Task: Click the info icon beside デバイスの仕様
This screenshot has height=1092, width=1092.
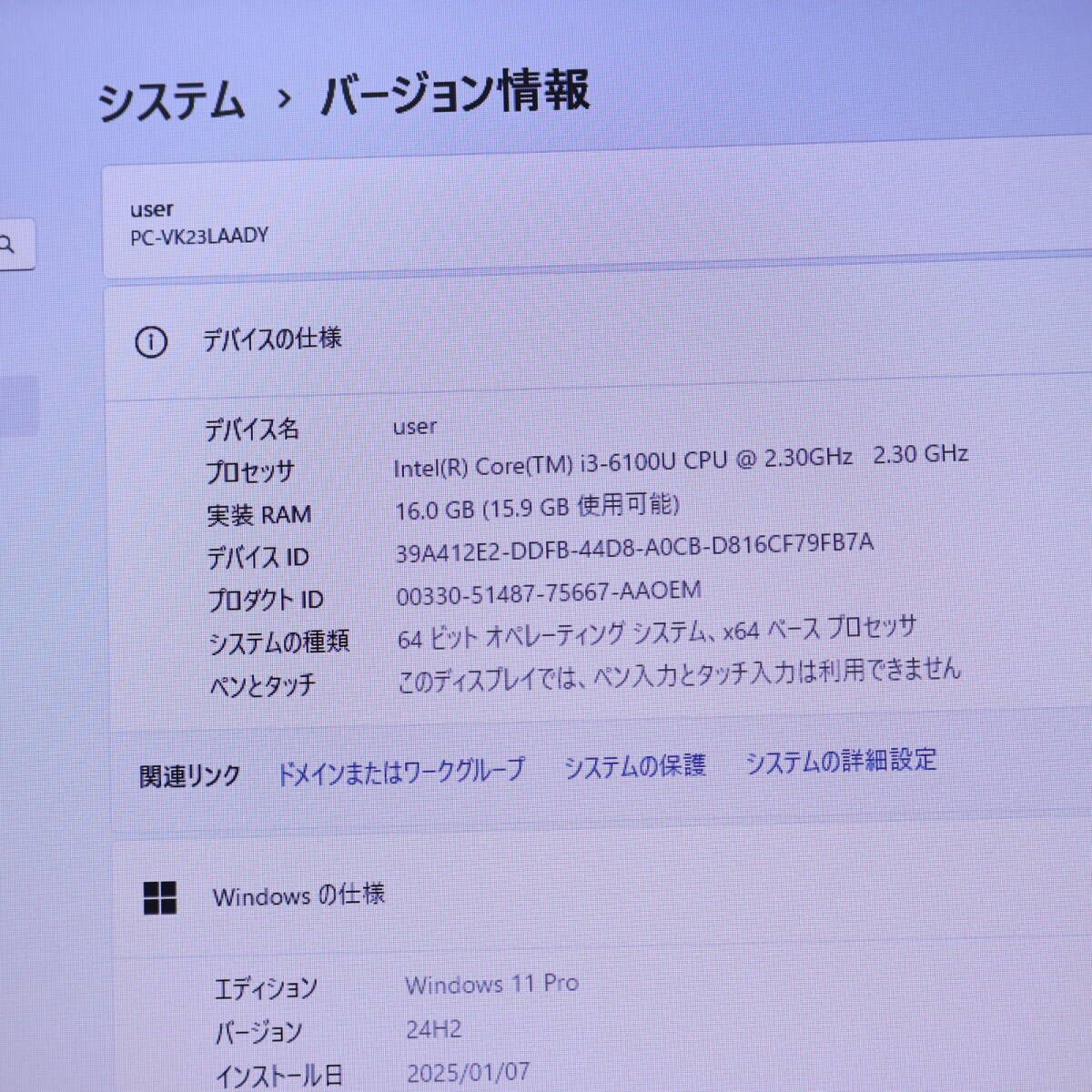Action: 151,342
